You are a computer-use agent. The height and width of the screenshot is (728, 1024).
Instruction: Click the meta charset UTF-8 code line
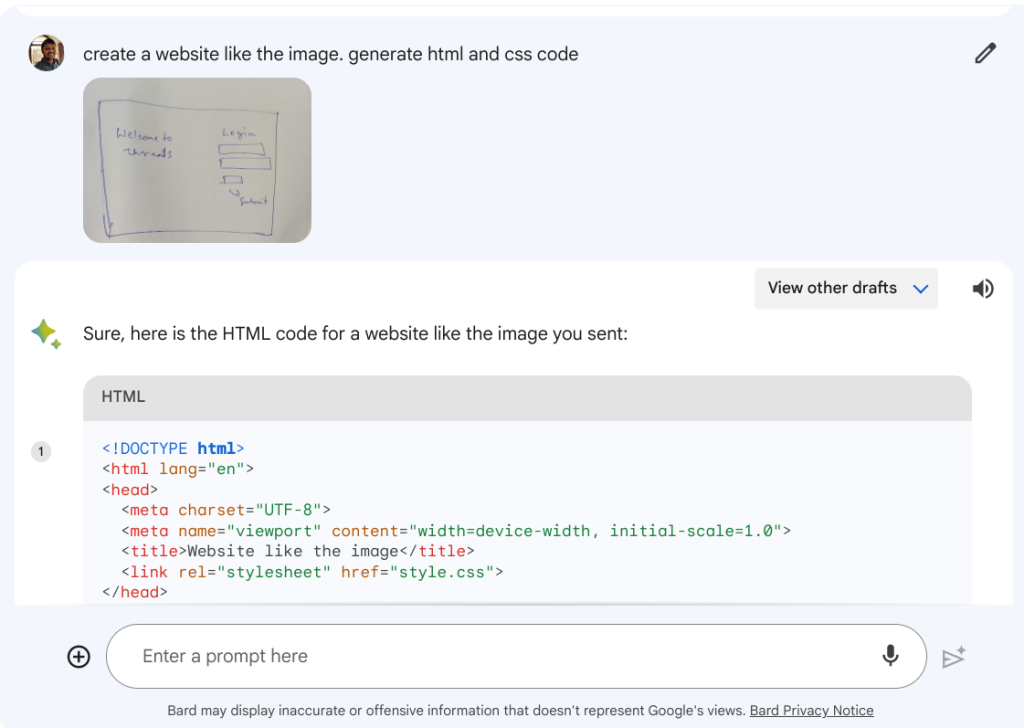coord(225,510)
